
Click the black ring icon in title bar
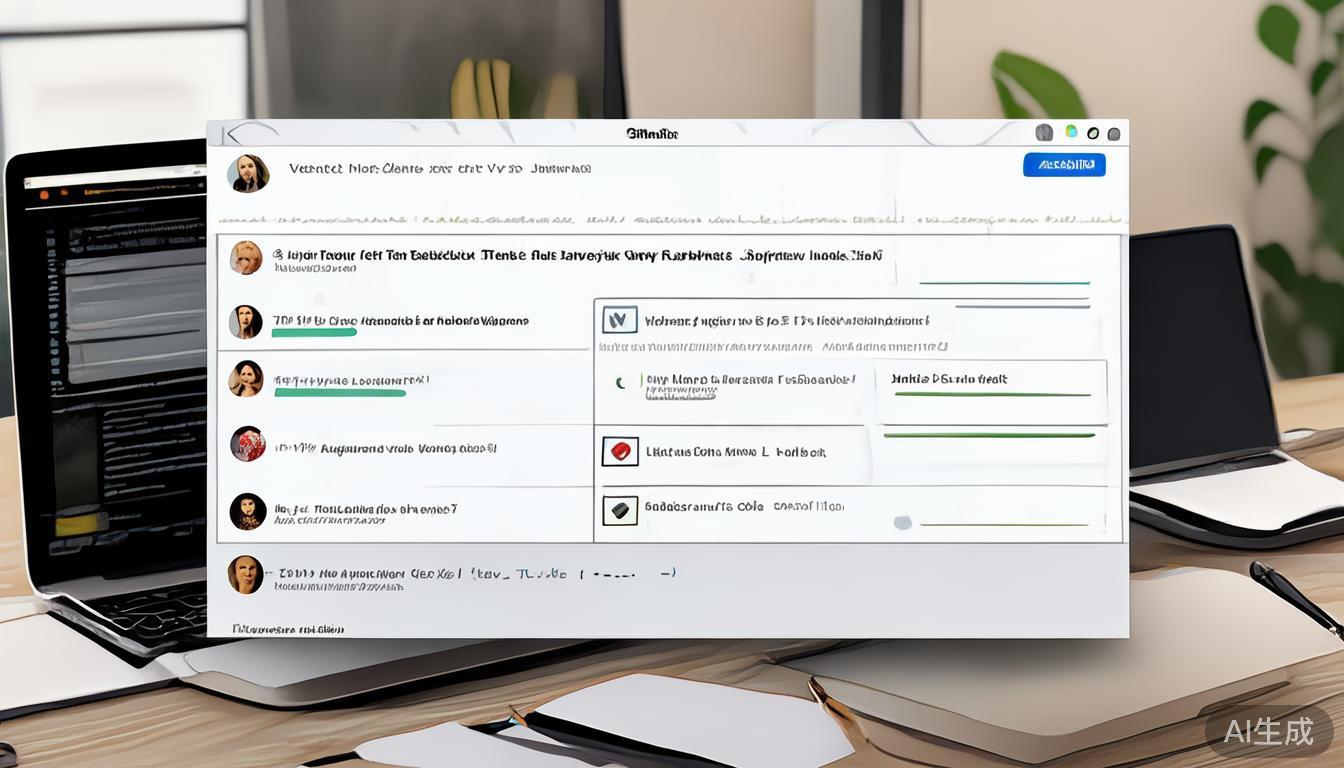(x=1093, y=134)
